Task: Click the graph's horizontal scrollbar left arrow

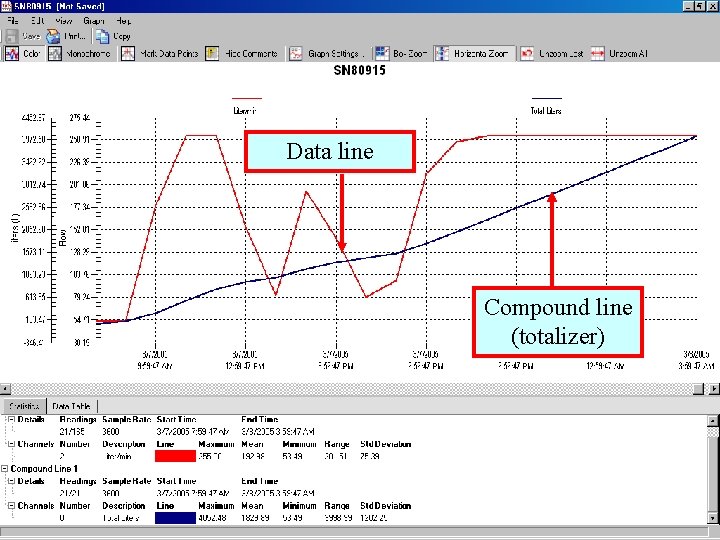Action: [5, 389]
